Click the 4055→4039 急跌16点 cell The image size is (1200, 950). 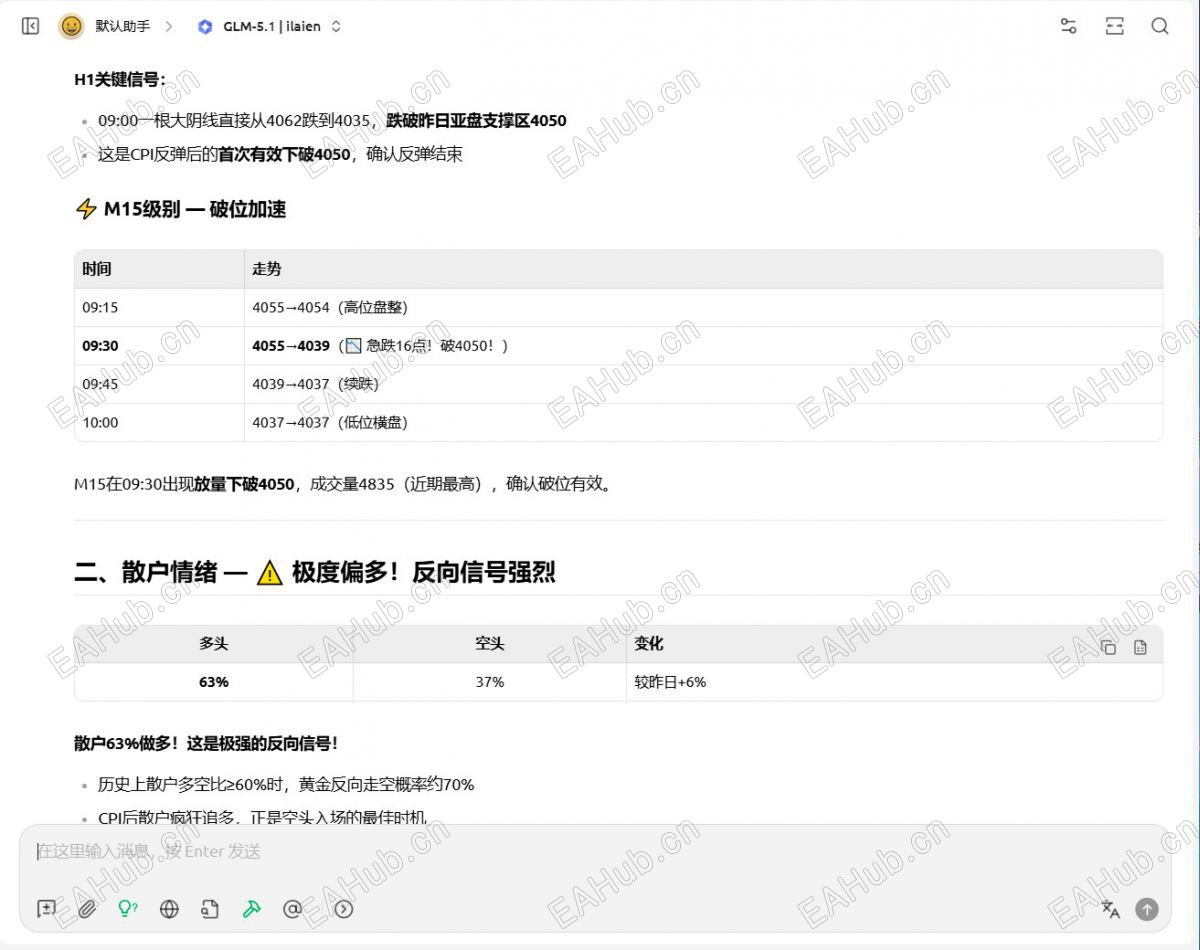[x=703, y=346]
